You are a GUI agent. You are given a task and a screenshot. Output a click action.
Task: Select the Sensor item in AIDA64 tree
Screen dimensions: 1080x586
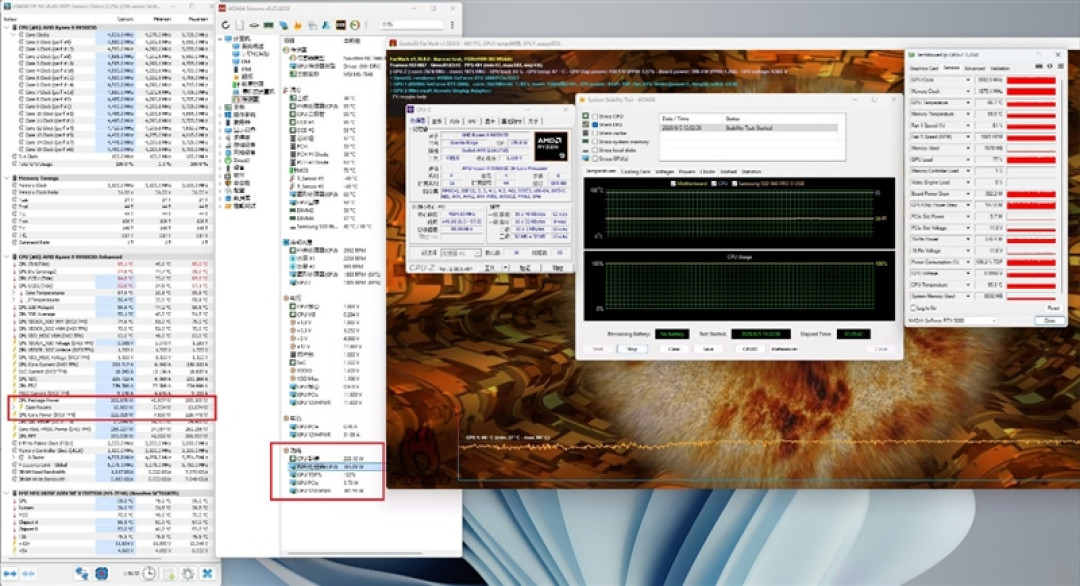(x=244, y=99)
